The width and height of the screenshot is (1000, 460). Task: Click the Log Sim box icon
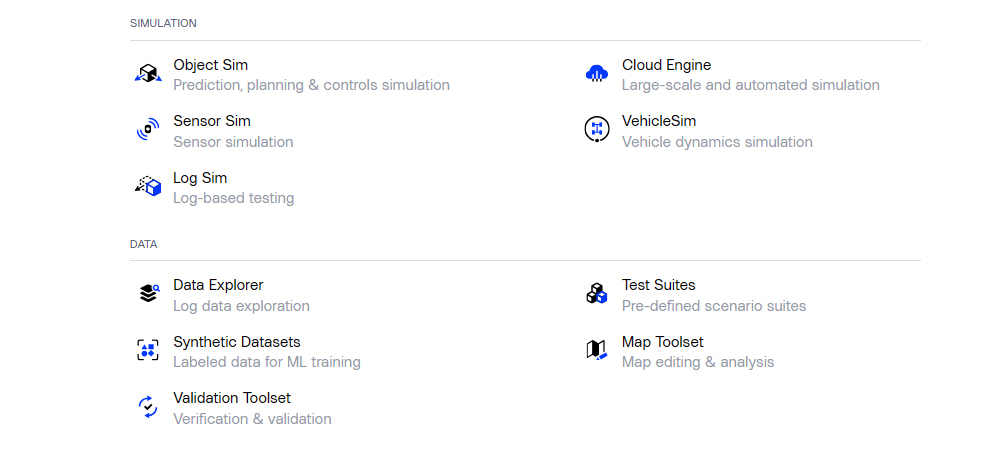148,186
